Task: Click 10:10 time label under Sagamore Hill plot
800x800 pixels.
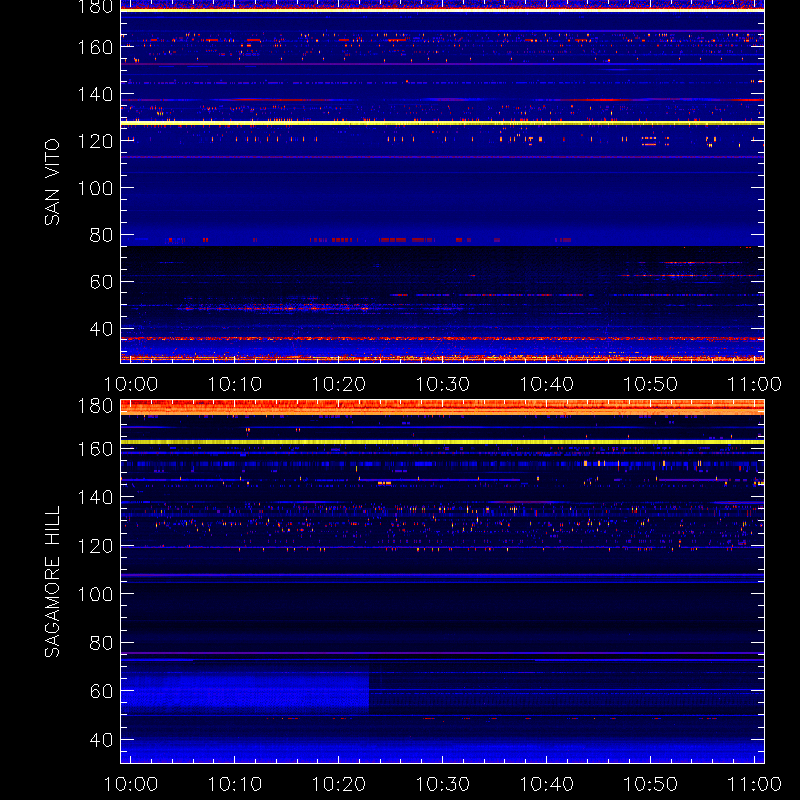Action: 235,784
